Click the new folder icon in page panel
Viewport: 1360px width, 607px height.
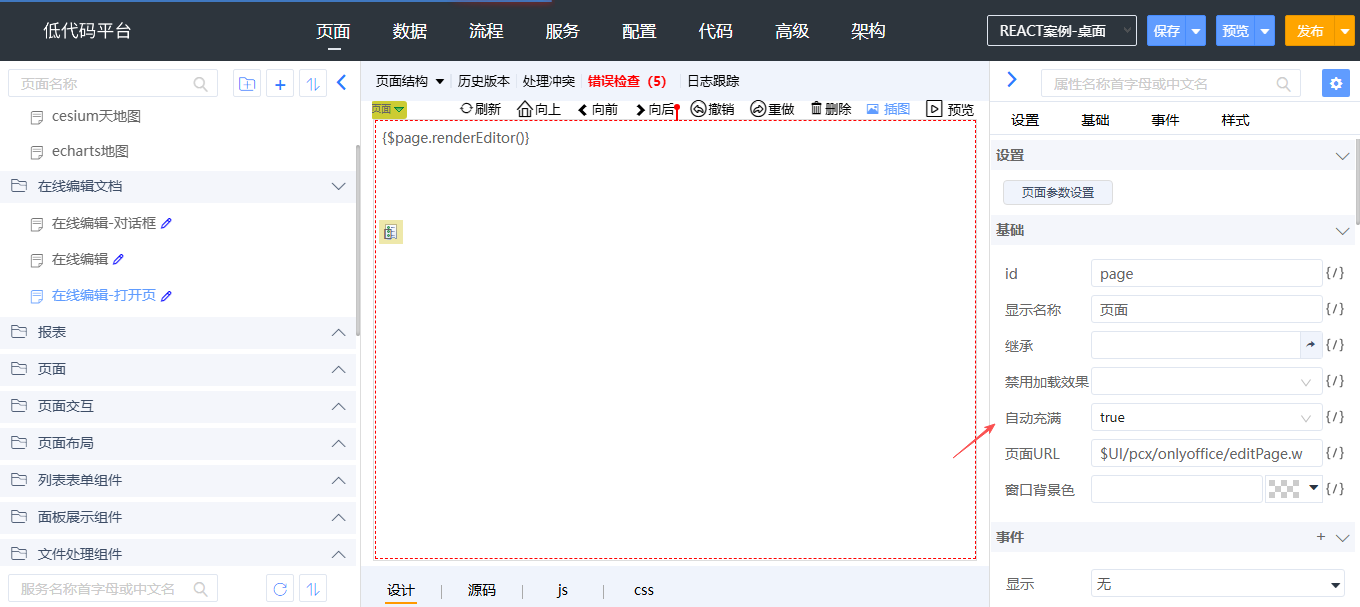click(x=246, y=84)
